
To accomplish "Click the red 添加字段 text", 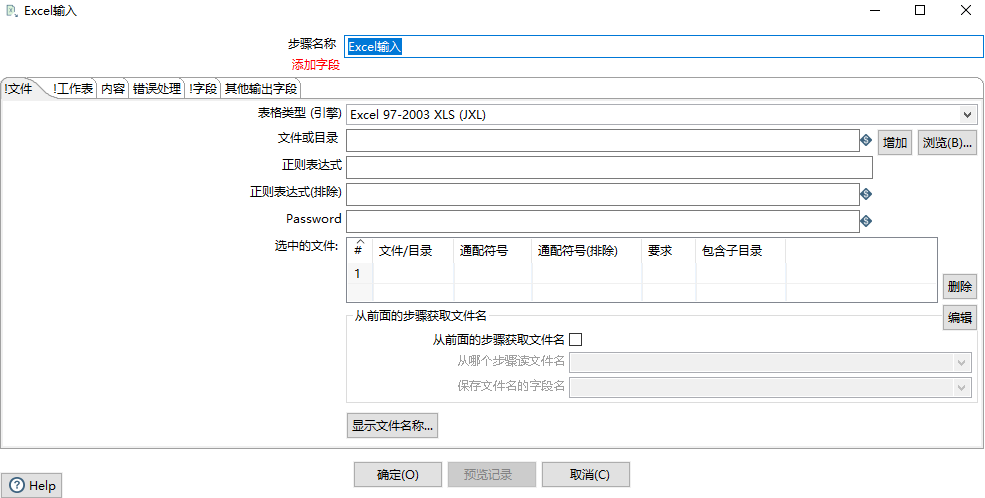I will click(315, 64).
